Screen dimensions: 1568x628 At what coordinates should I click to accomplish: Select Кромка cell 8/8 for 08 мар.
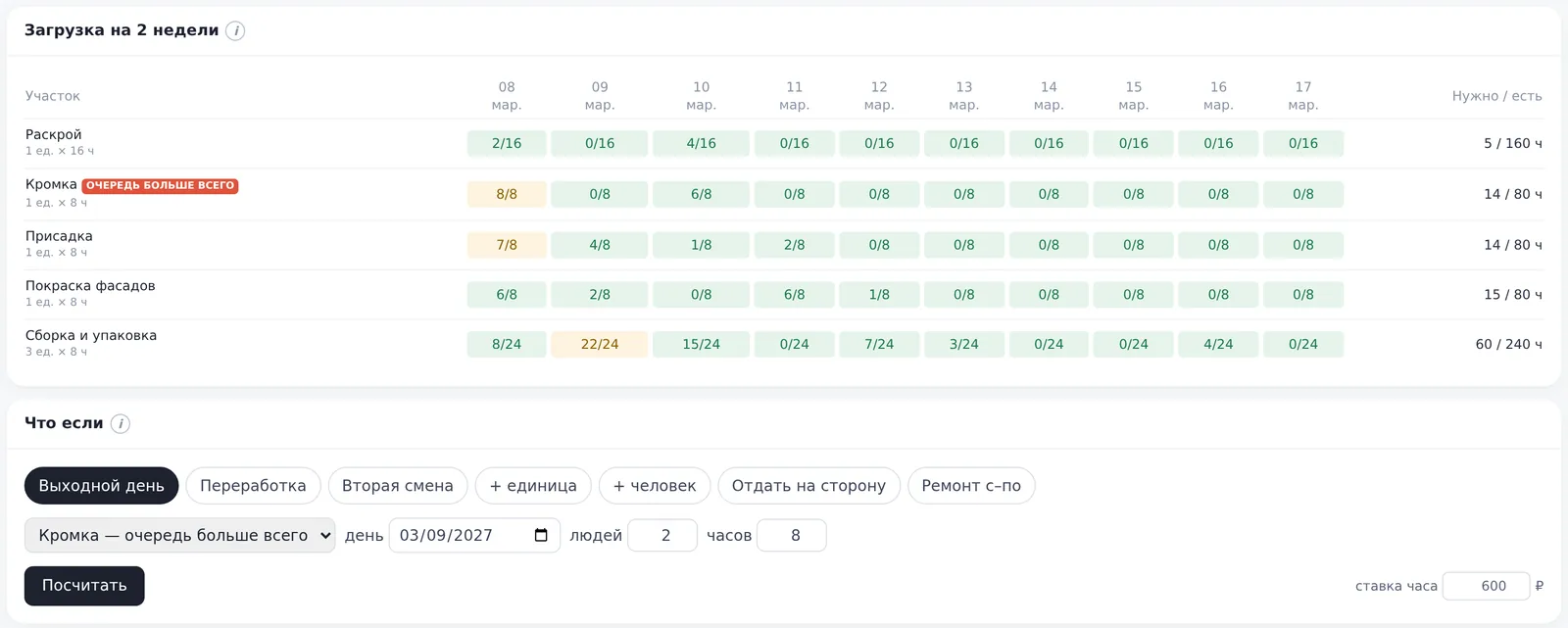coord(507,194)
